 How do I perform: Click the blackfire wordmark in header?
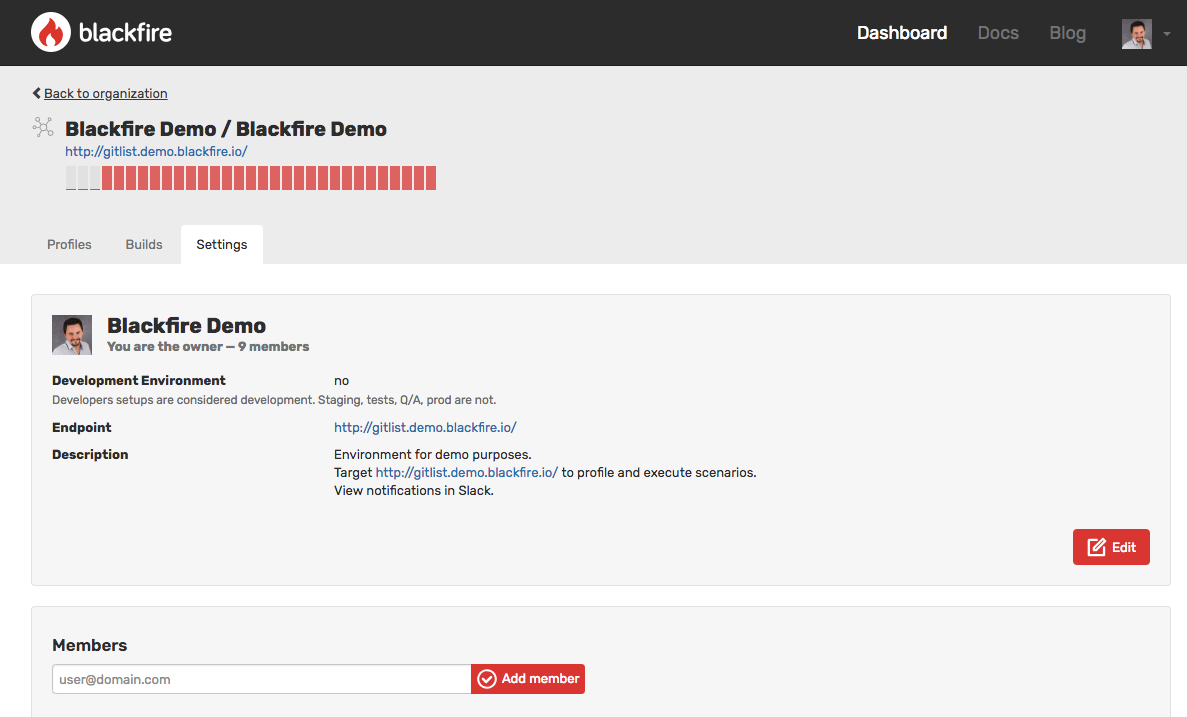(126, 33)
